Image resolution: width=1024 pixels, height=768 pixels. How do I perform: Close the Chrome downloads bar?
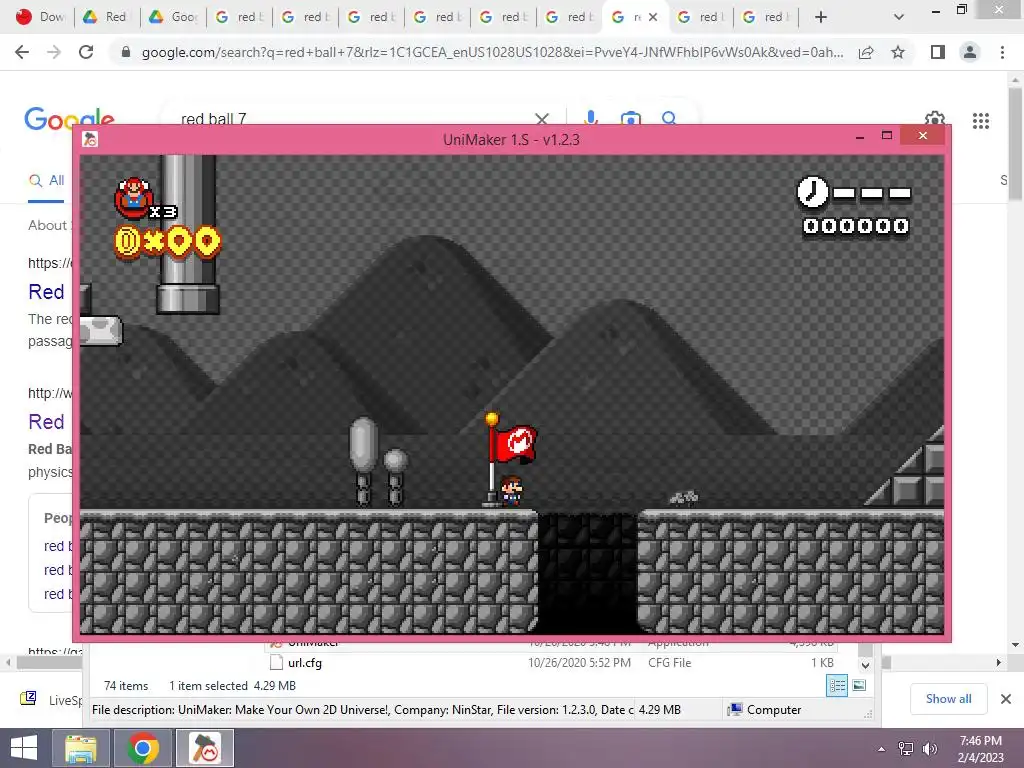tap(1006, 699)
